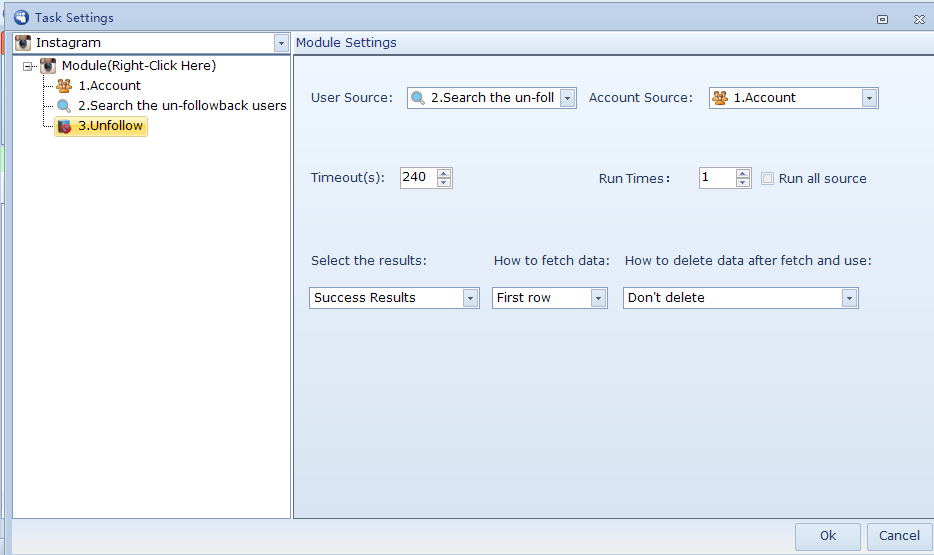The width and height of the screenshot is (934, 555).
Task: Open the User Source dropdown
Action: point(567,98)
